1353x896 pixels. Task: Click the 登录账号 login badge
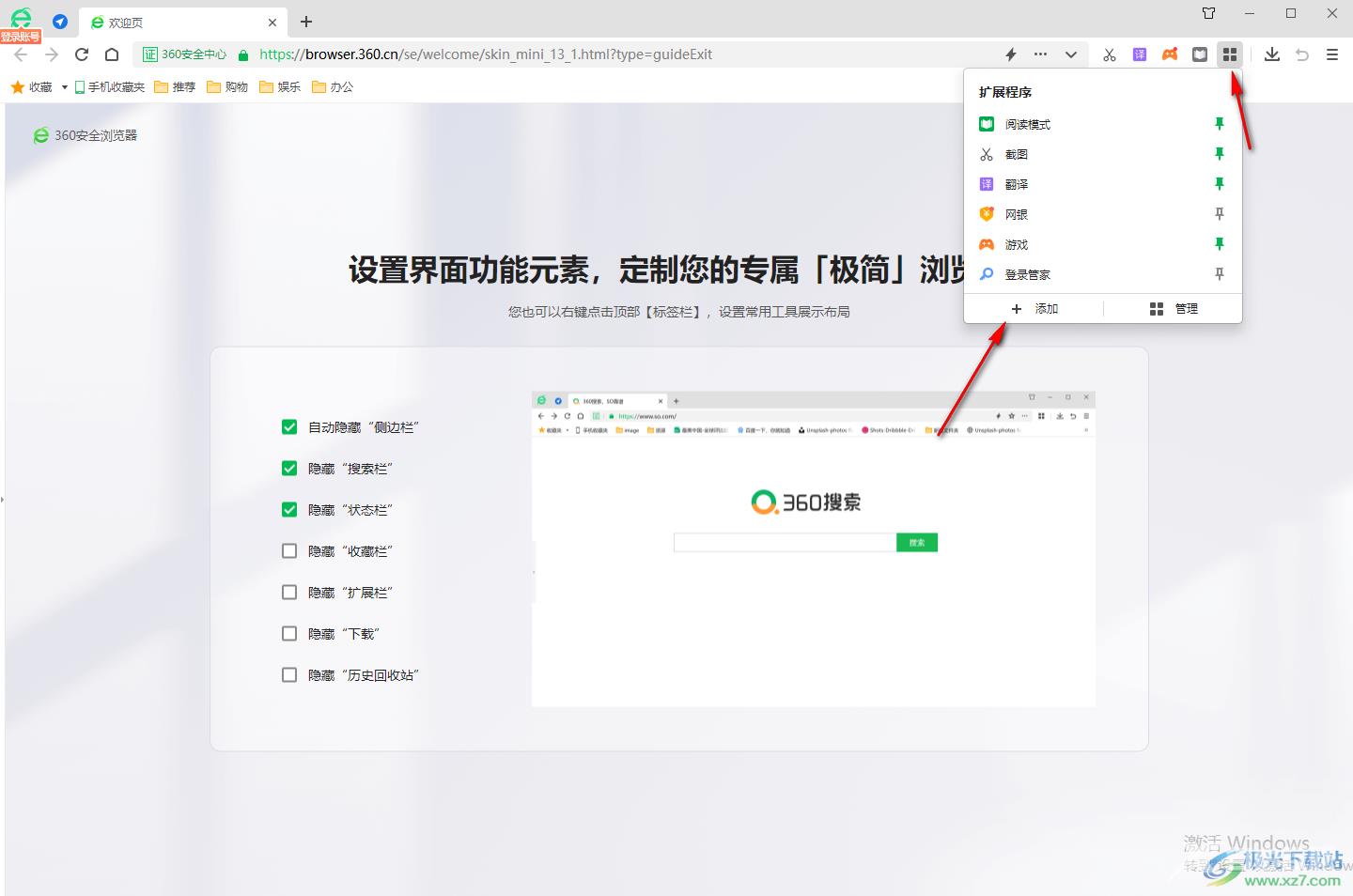coord(21,37)
